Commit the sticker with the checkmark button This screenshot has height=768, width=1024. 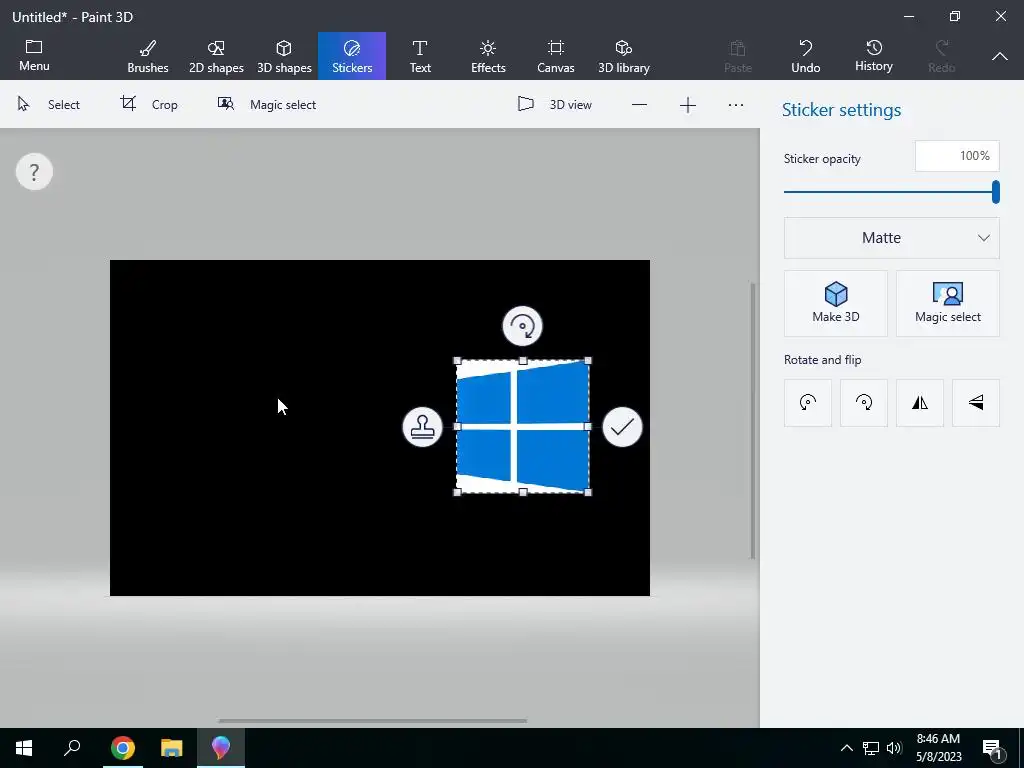pos(622,427)
